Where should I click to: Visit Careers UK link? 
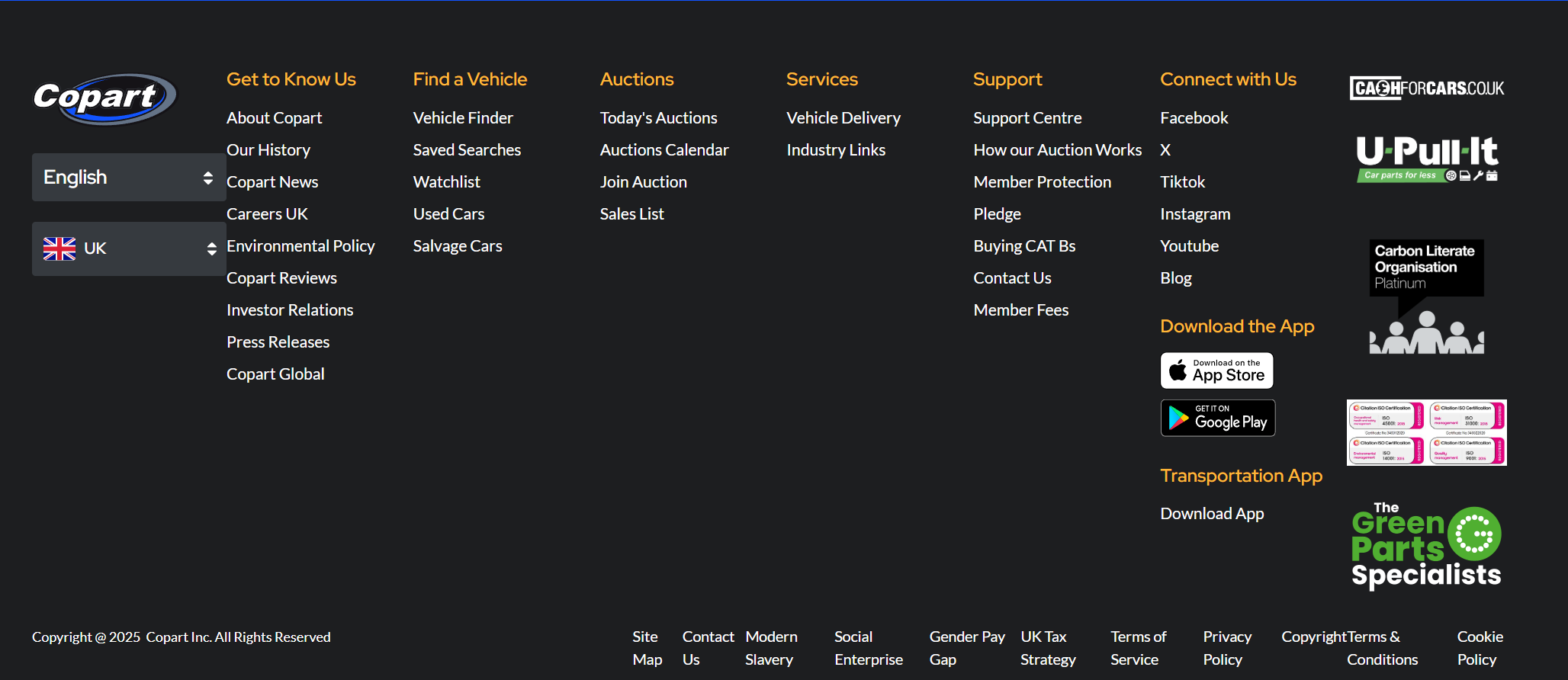267,214
